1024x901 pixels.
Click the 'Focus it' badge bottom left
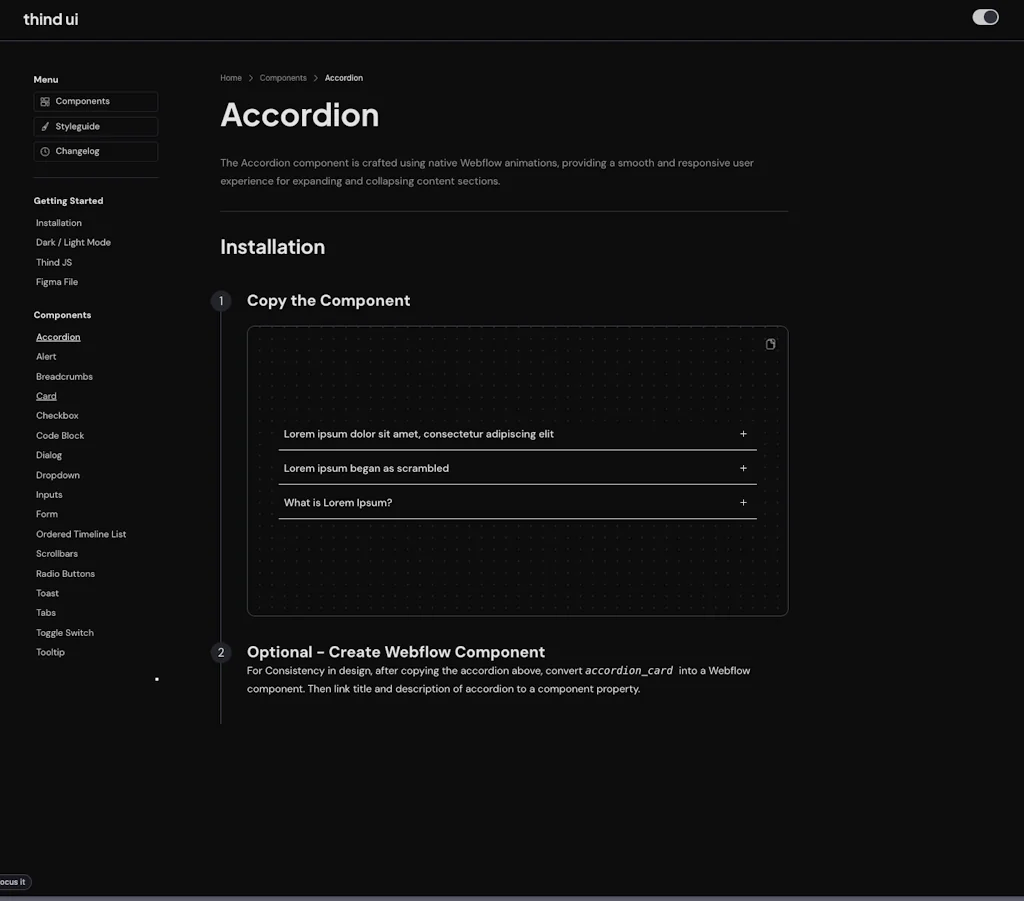14,881
